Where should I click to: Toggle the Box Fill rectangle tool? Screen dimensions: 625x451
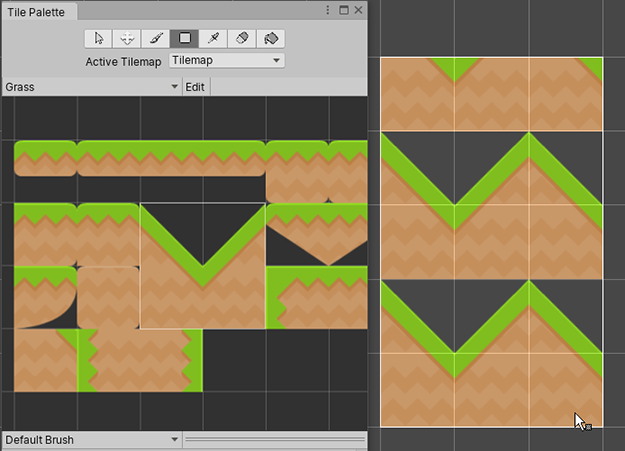click(185, 38)
